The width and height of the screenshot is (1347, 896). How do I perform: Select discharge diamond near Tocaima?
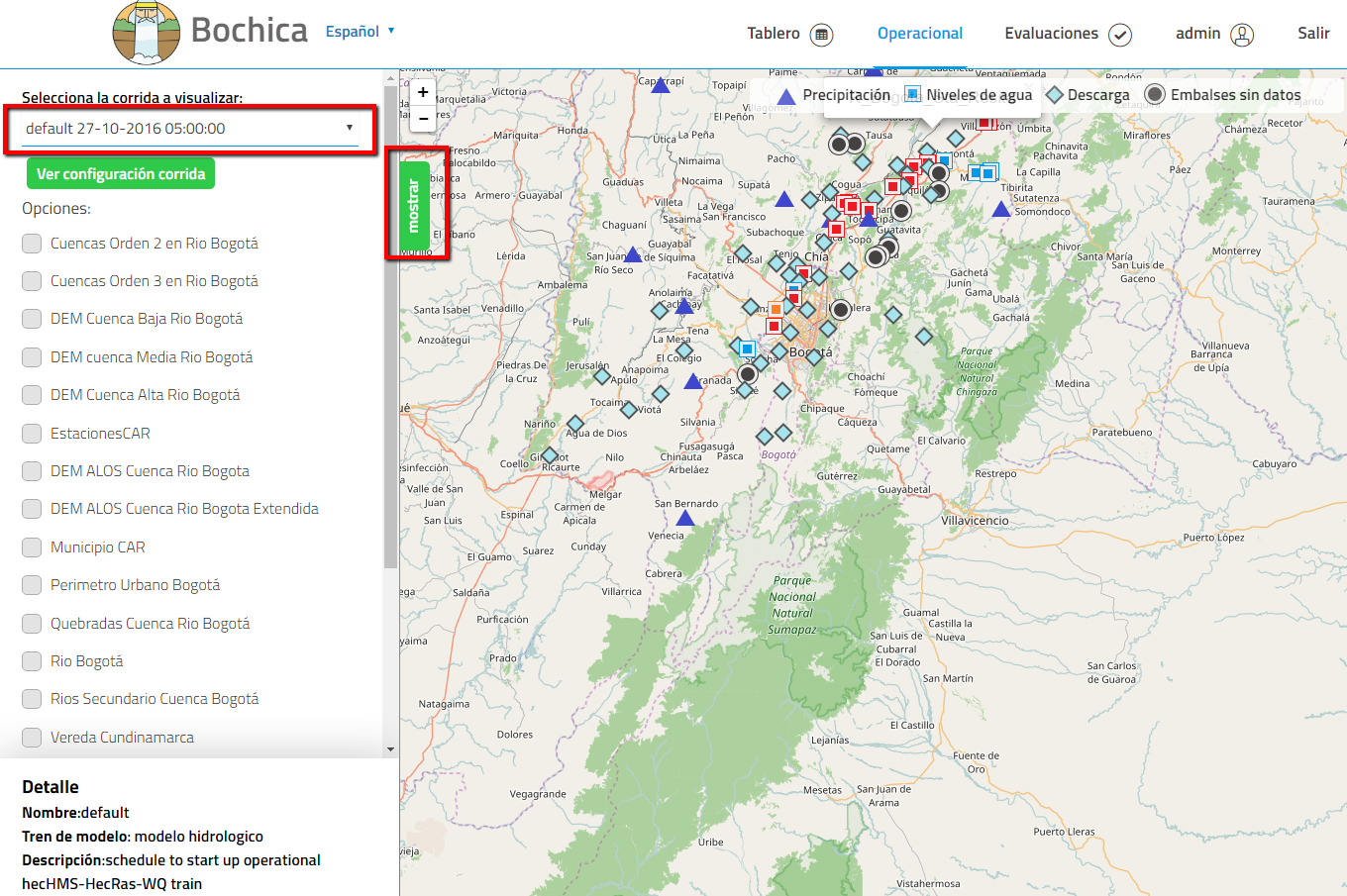click(x=628, y=409)
